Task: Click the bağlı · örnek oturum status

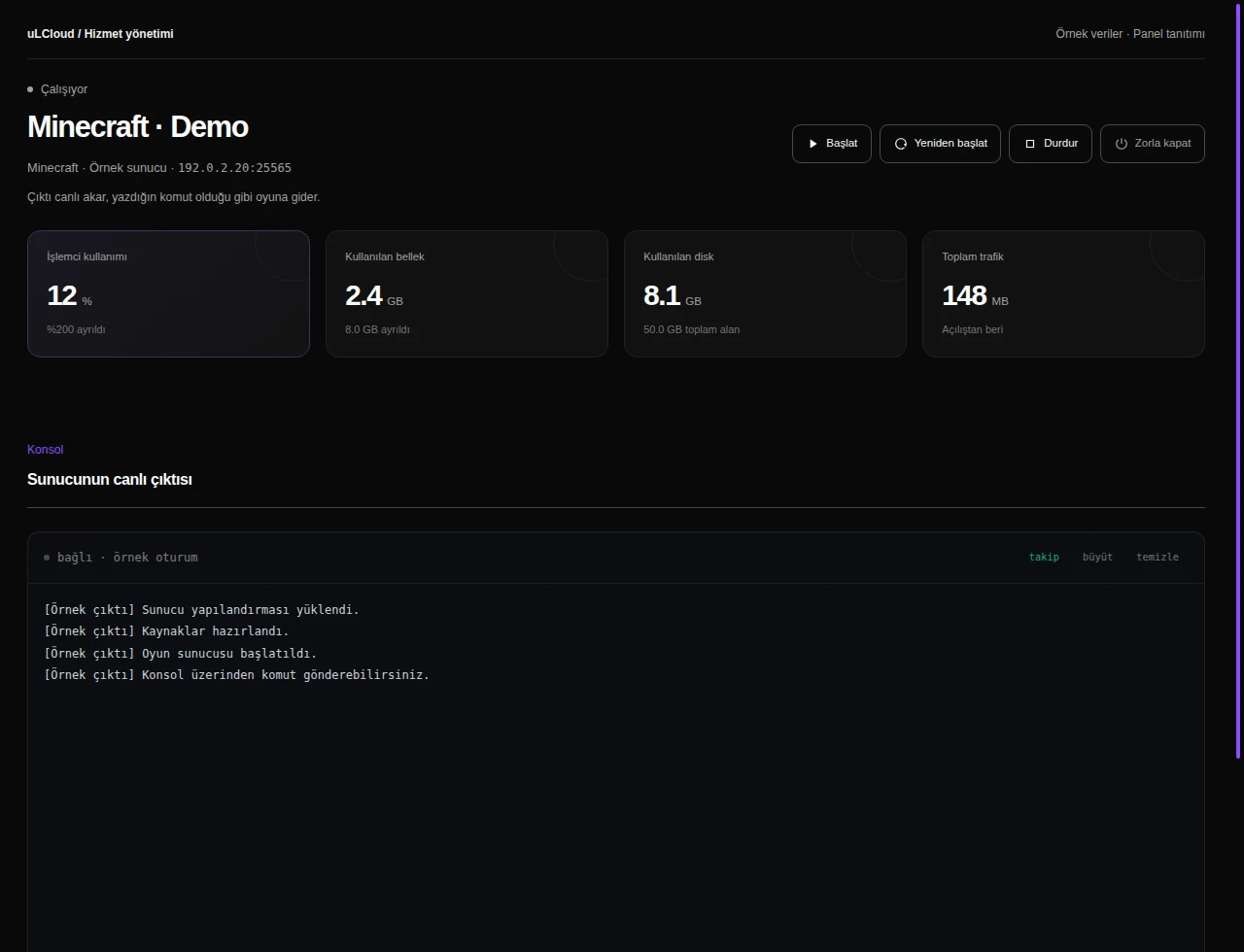Action: [127, 558]
